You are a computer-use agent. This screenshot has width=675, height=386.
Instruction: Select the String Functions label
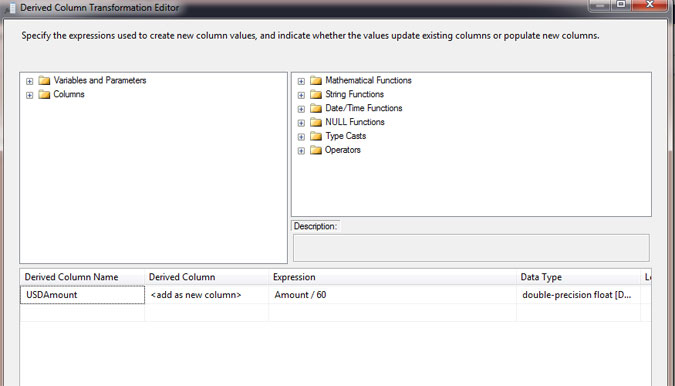(354, 94)
